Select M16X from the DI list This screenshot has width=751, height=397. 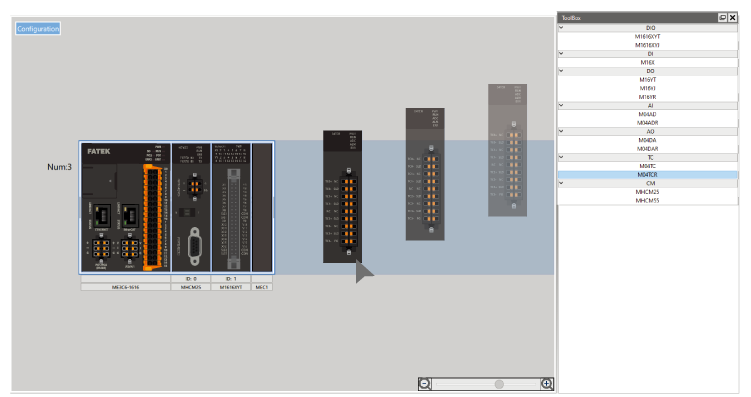coord(648,62)
